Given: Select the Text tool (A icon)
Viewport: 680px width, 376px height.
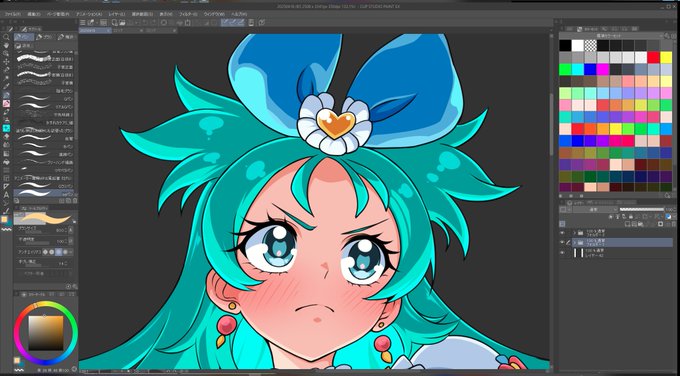Looking at the screenshot, I should coord(6,195).
